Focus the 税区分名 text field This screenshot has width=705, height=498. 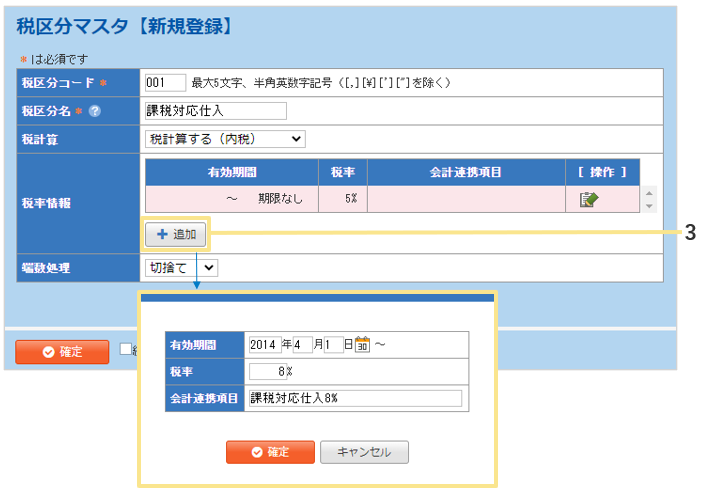[215, 111]
